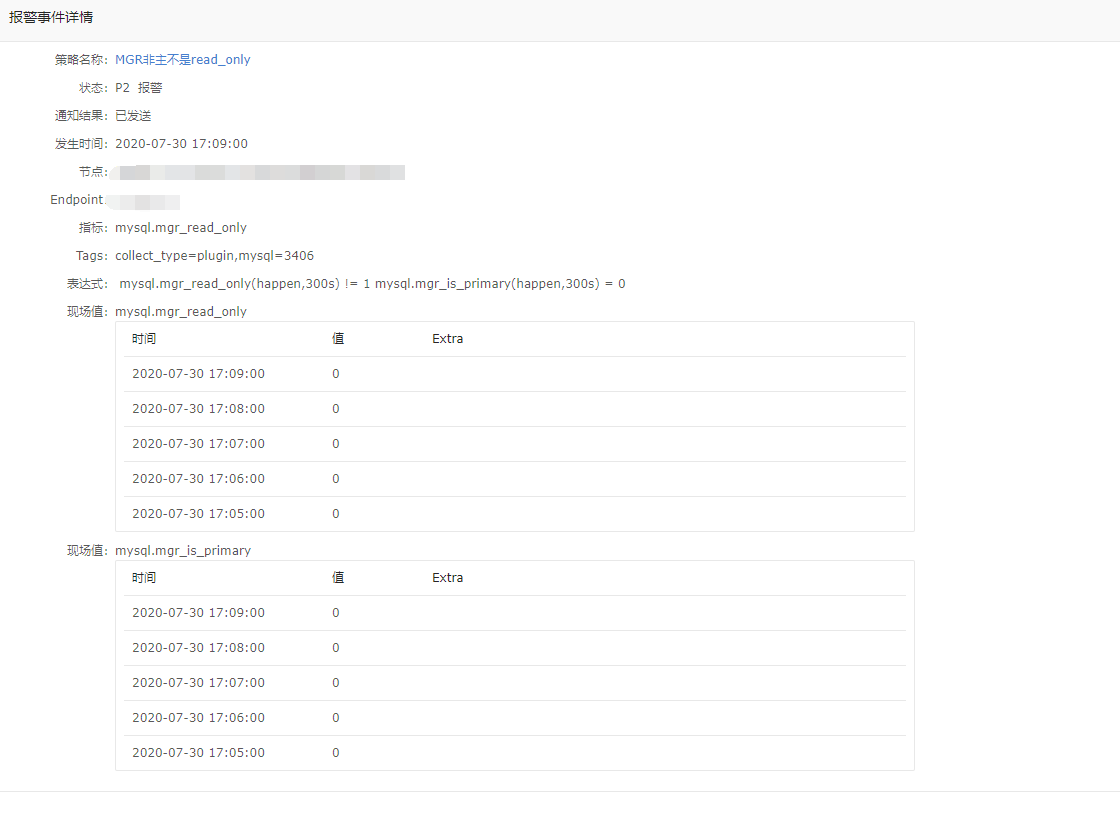1120x813 pixels.
Task: Click the Endpoint label
Action: point(76,200)
